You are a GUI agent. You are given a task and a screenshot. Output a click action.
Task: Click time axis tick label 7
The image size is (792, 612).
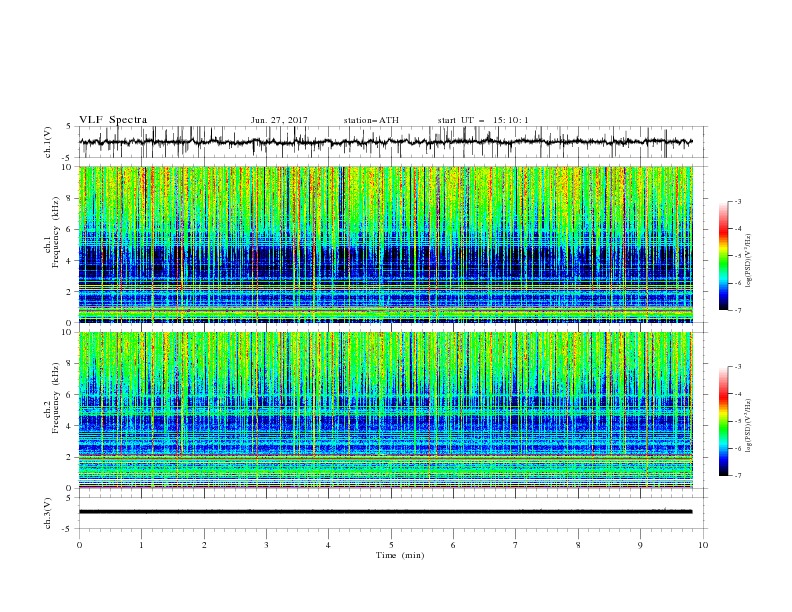(x=516, y=545)
